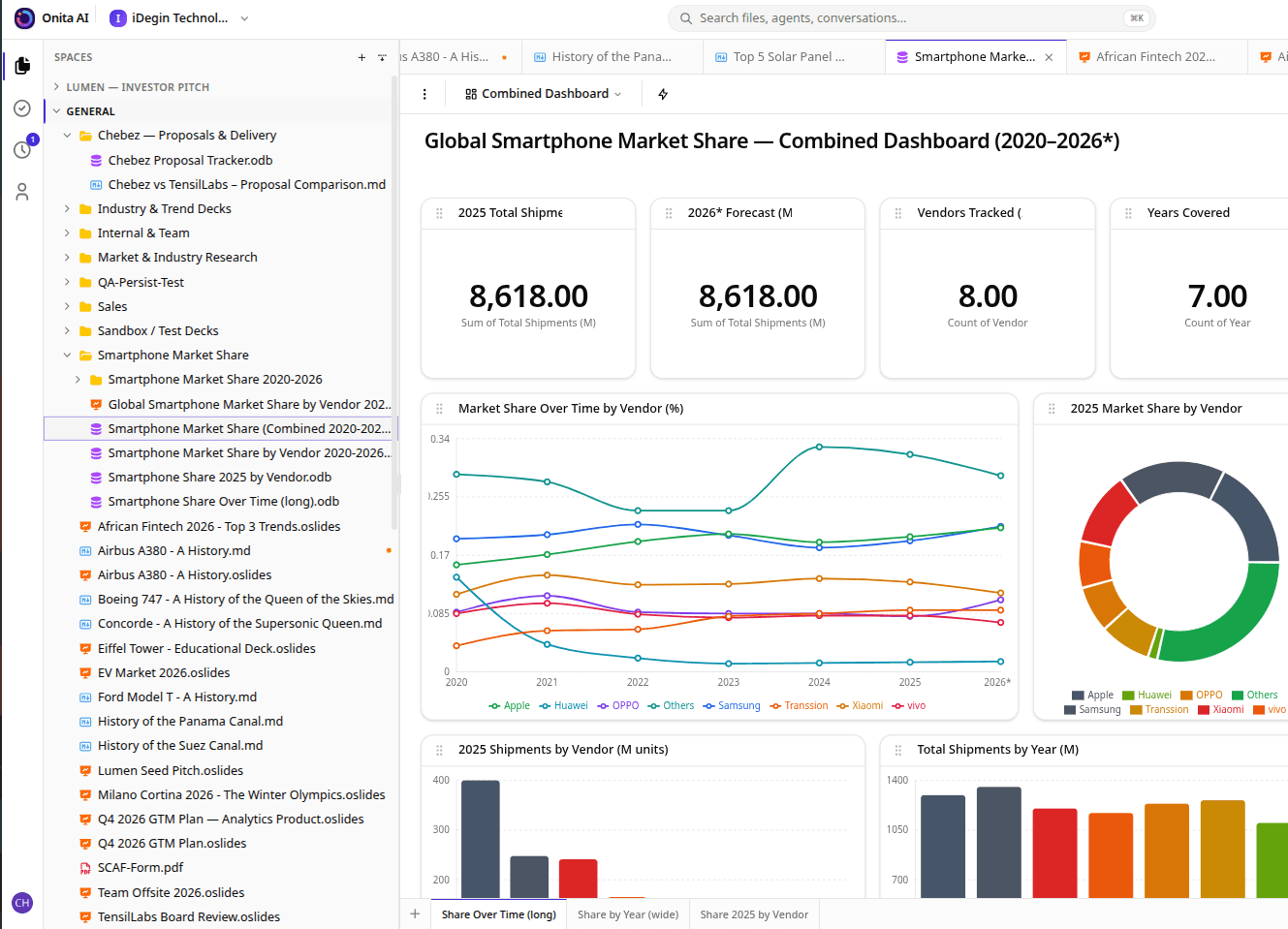
Task: Open the history clock icon with badge
Action: pos(22,149)
